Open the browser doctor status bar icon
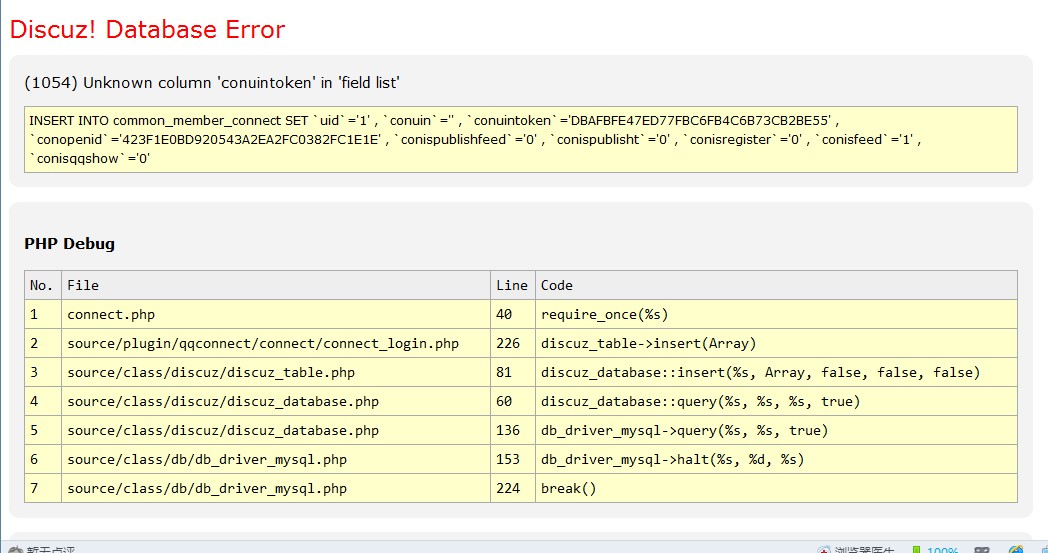 click(855, 549)
